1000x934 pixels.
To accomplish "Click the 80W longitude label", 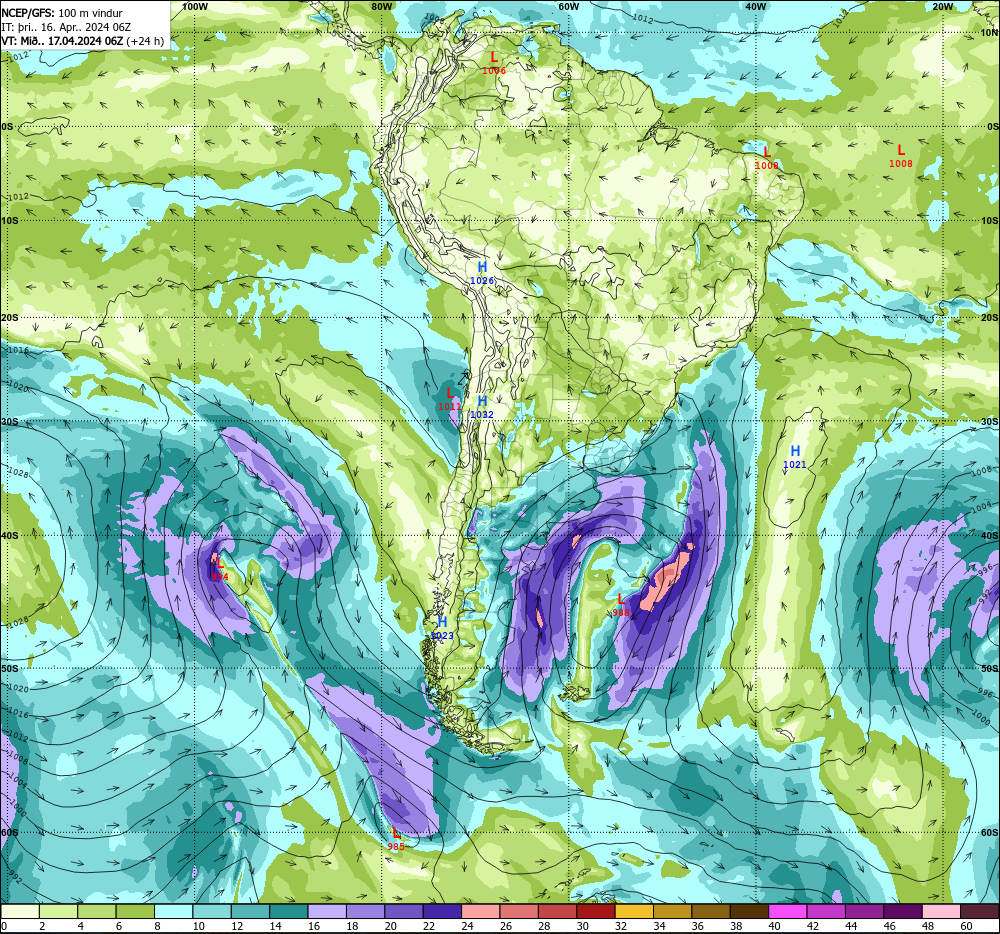I will coord(381,6).
